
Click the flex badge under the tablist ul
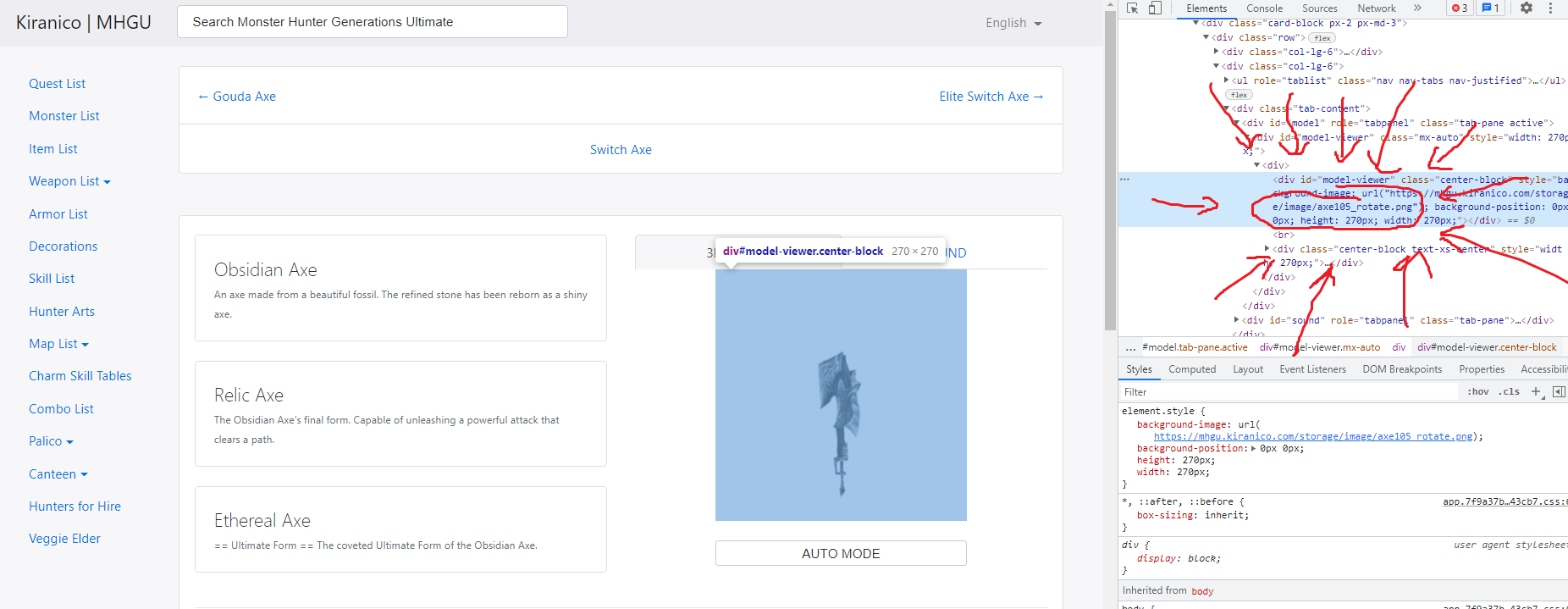[x=1239, y=95]
